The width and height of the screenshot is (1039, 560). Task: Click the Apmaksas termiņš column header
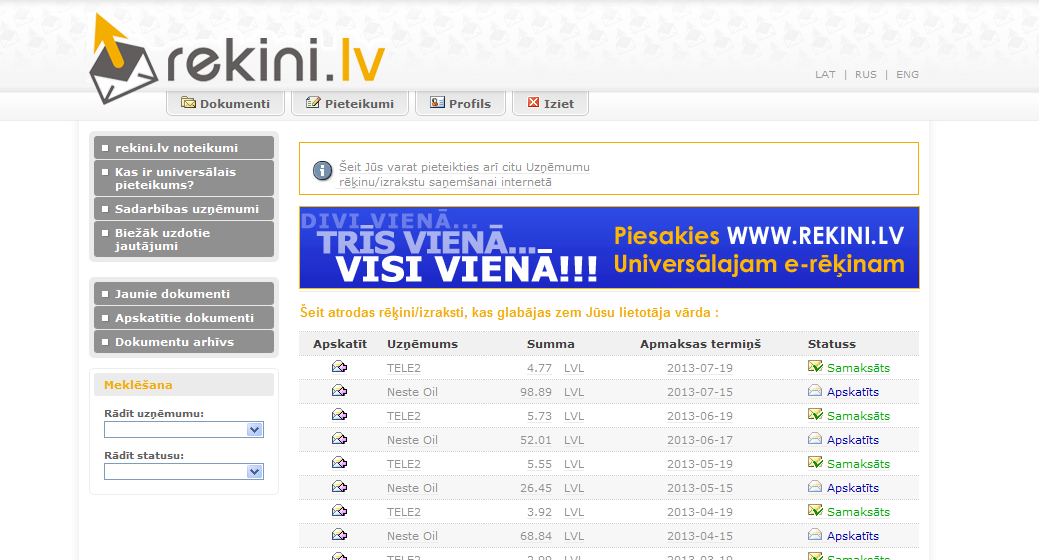point(700,344)
